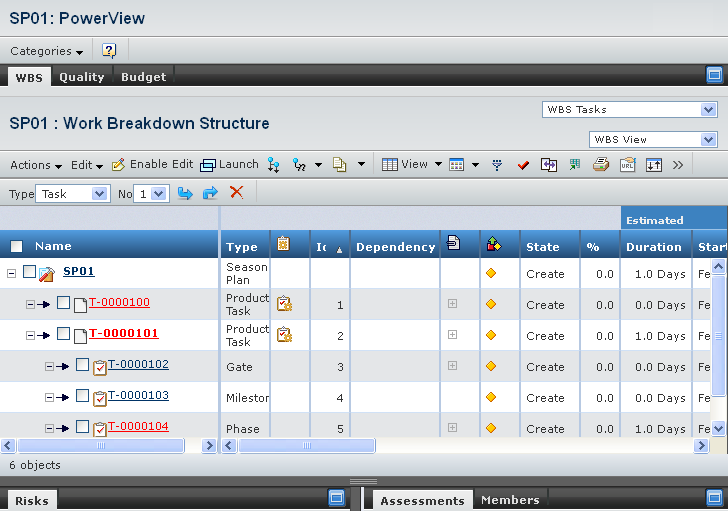
Task: Click the Dependency column header
Action: (x=396, y=247)
